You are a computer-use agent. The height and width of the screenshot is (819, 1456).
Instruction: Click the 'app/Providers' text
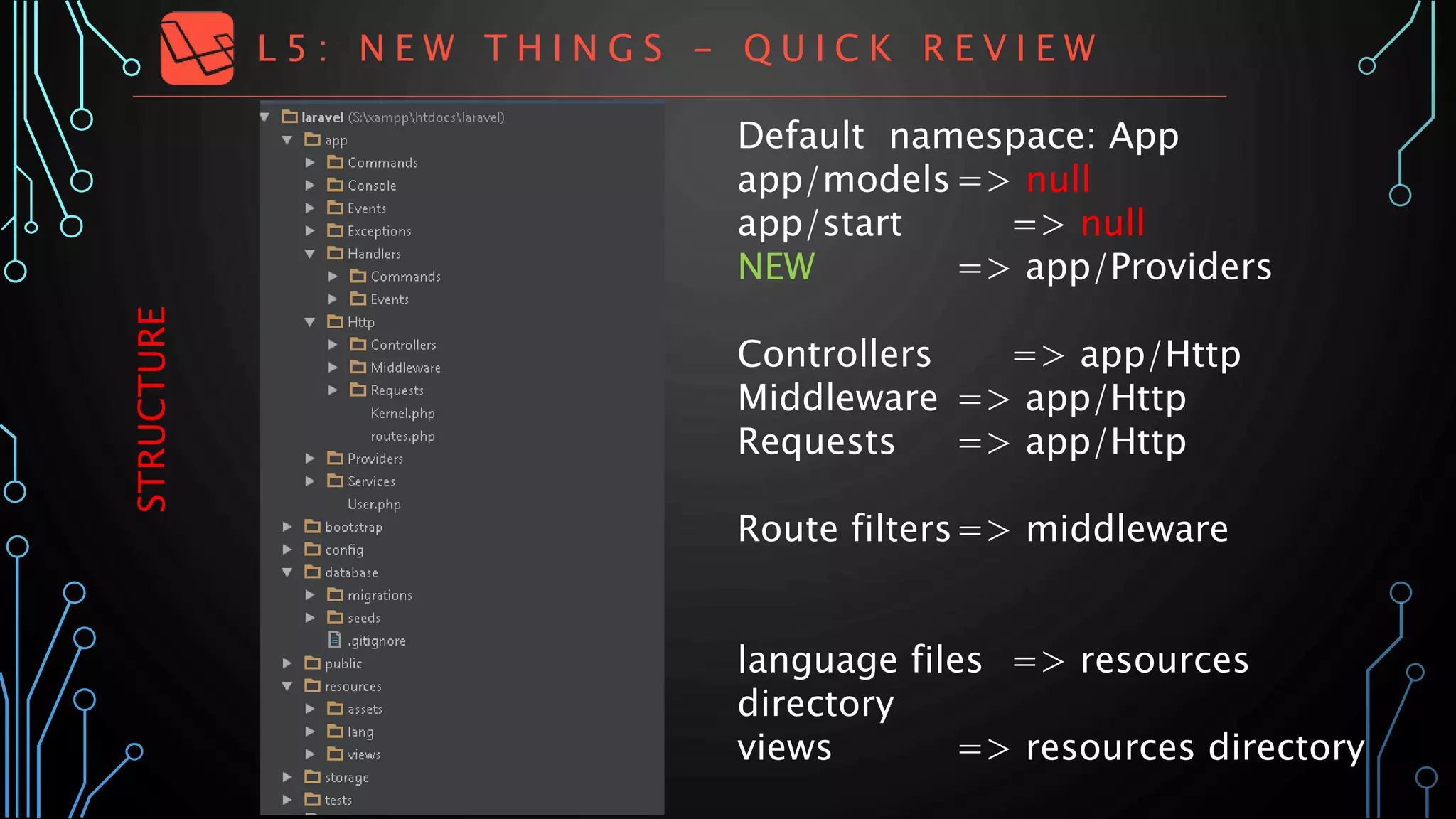point(1148,268)
